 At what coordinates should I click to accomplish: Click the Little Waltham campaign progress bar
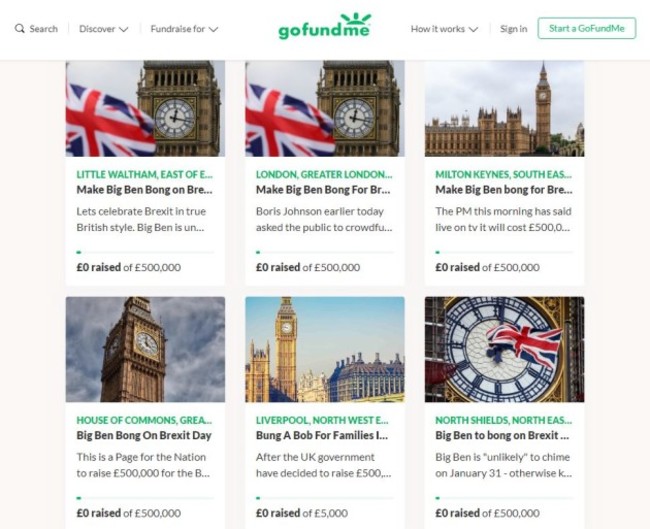[146, 252]
